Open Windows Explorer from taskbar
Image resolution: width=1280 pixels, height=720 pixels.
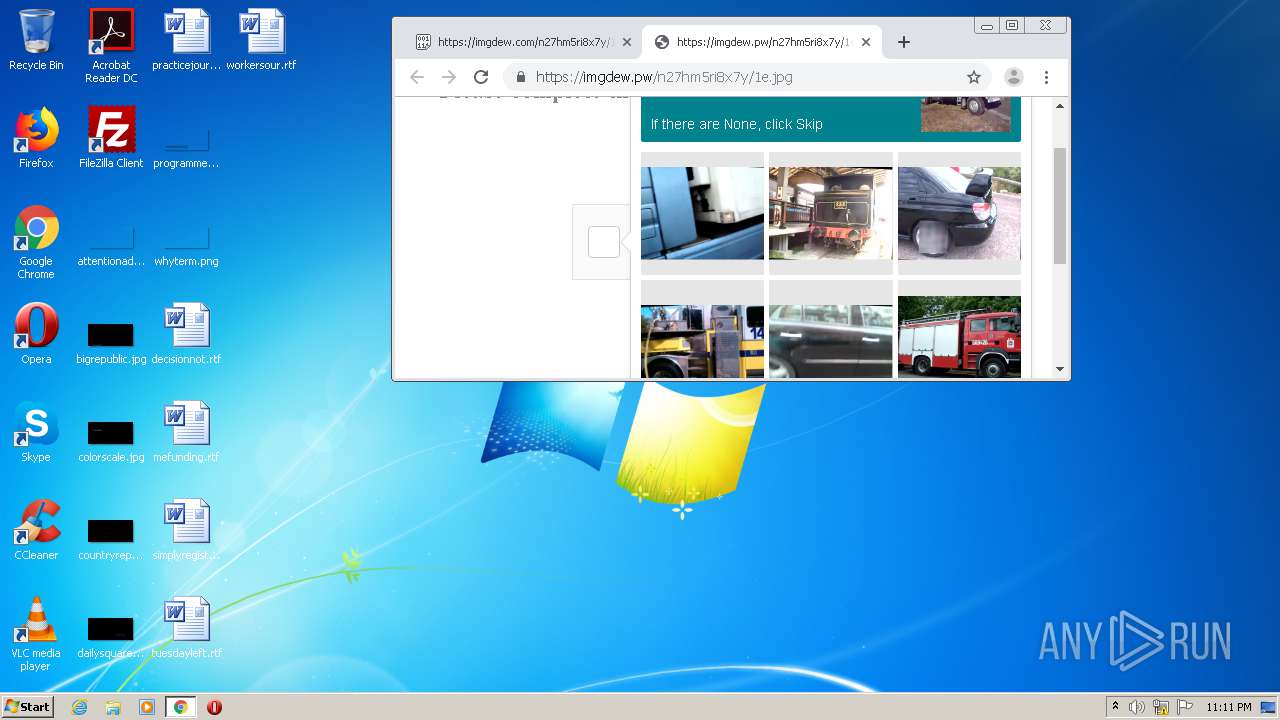click(x=113, y=707)
